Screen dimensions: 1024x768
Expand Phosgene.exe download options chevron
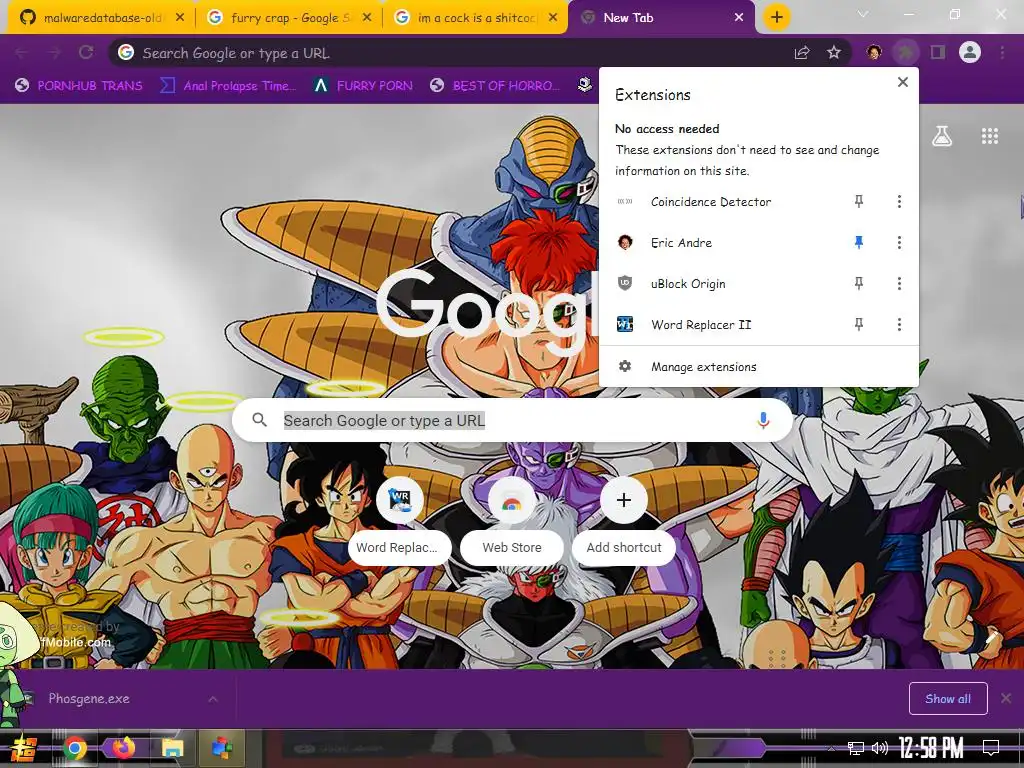(213, 699)
